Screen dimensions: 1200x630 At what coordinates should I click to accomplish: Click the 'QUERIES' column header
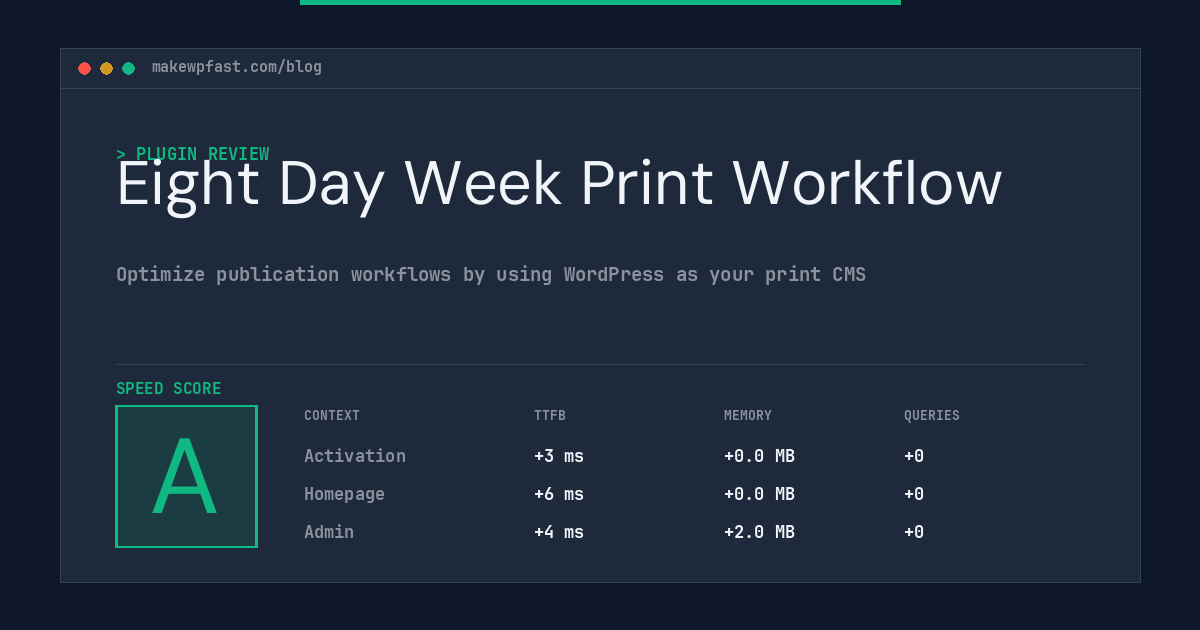(x=932, y=416)
